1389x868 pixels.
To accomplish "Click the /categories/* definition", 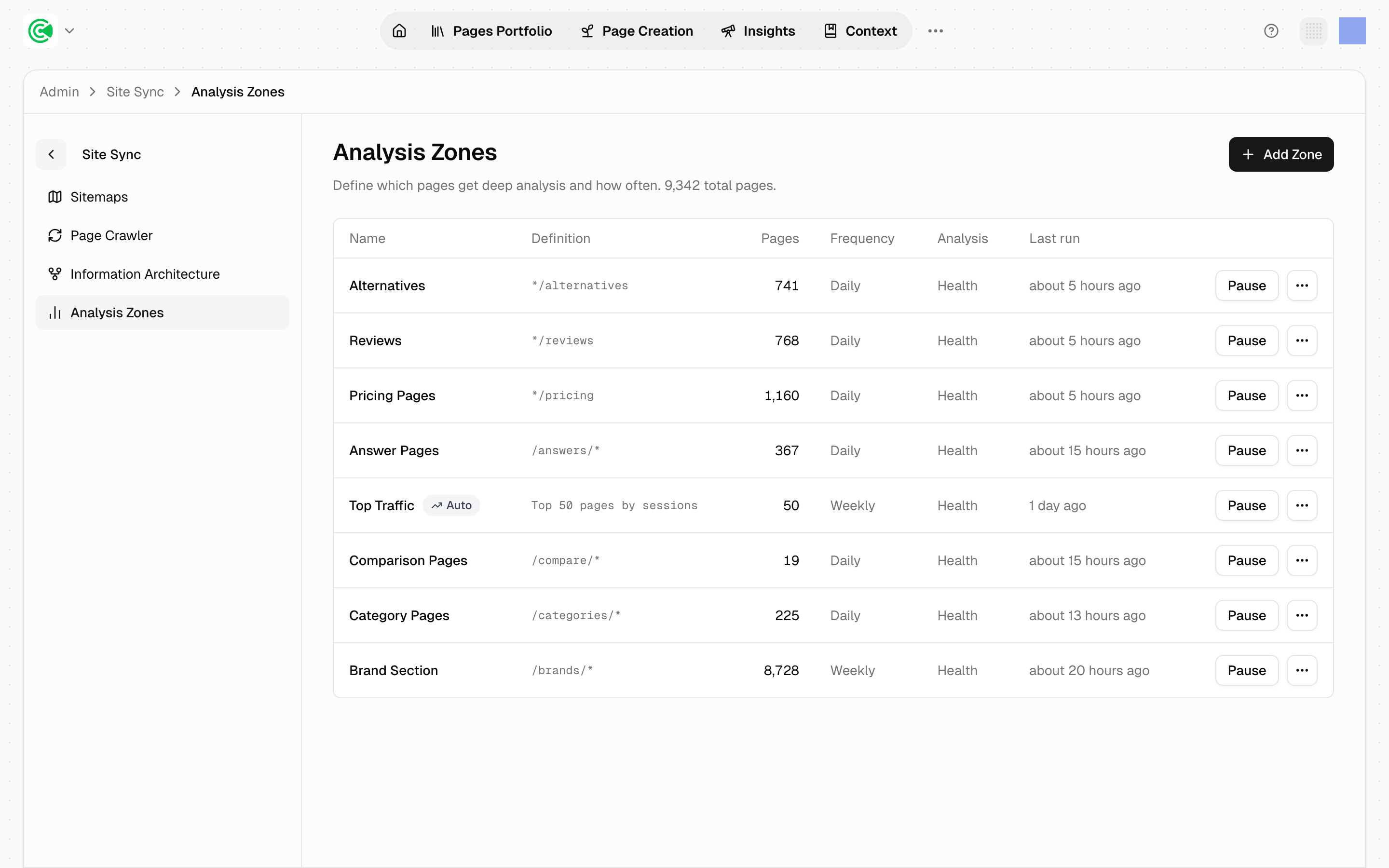I will [576, 615].
